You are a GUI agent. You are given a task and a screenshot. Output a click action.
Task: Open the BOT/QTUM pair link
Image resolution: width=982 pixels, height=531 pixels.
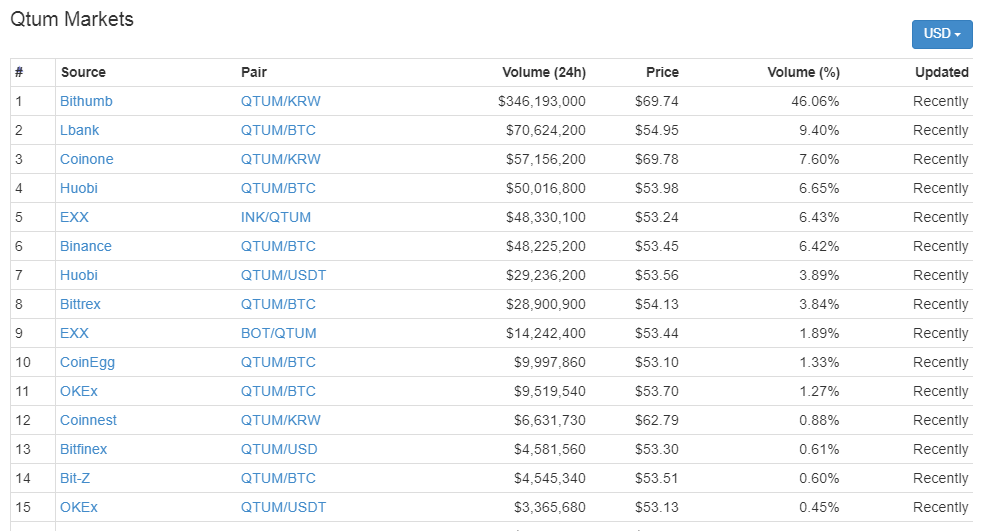(x=279, y=333)
